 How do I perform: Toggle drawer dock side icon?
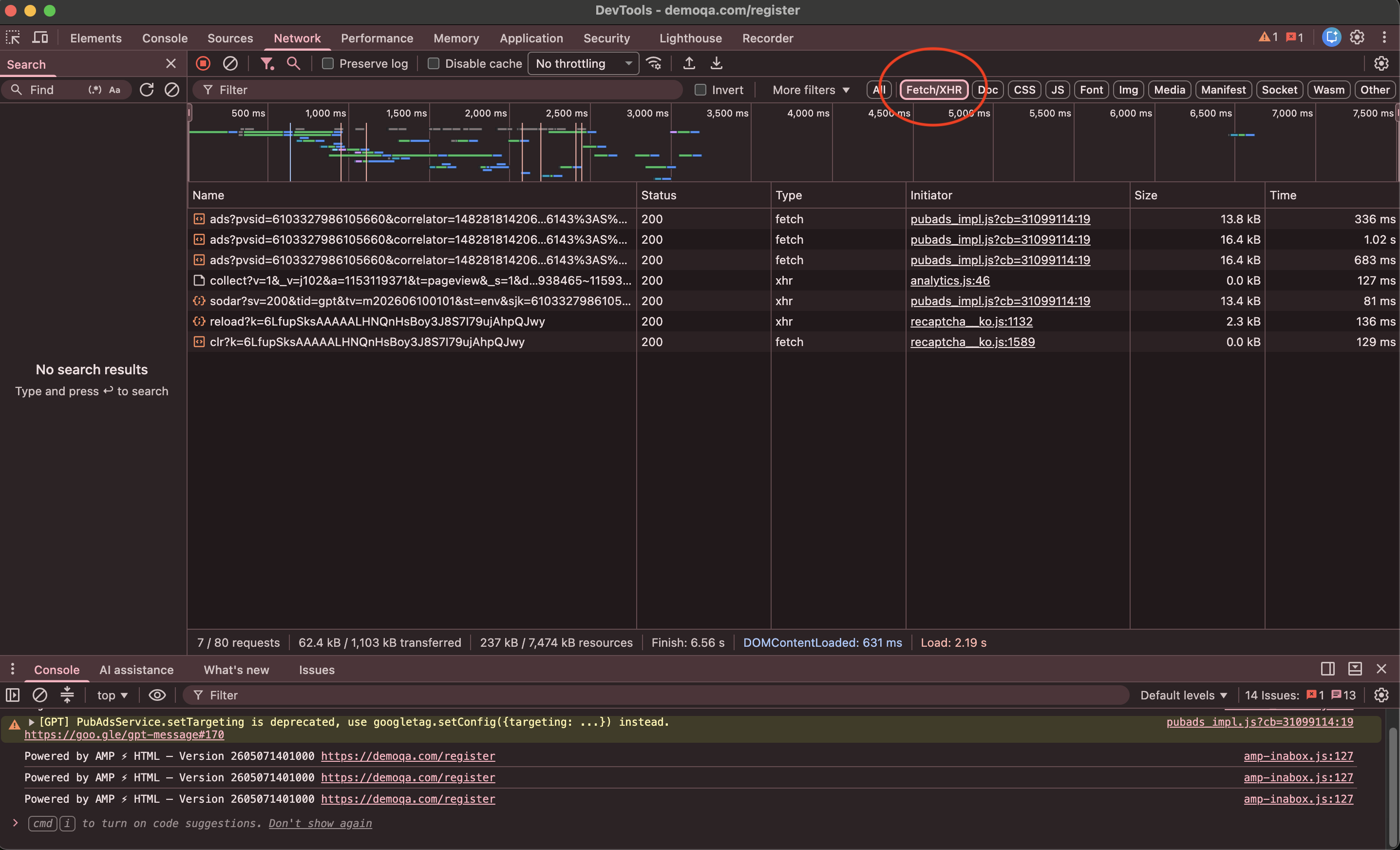[x=1328, y=669]
